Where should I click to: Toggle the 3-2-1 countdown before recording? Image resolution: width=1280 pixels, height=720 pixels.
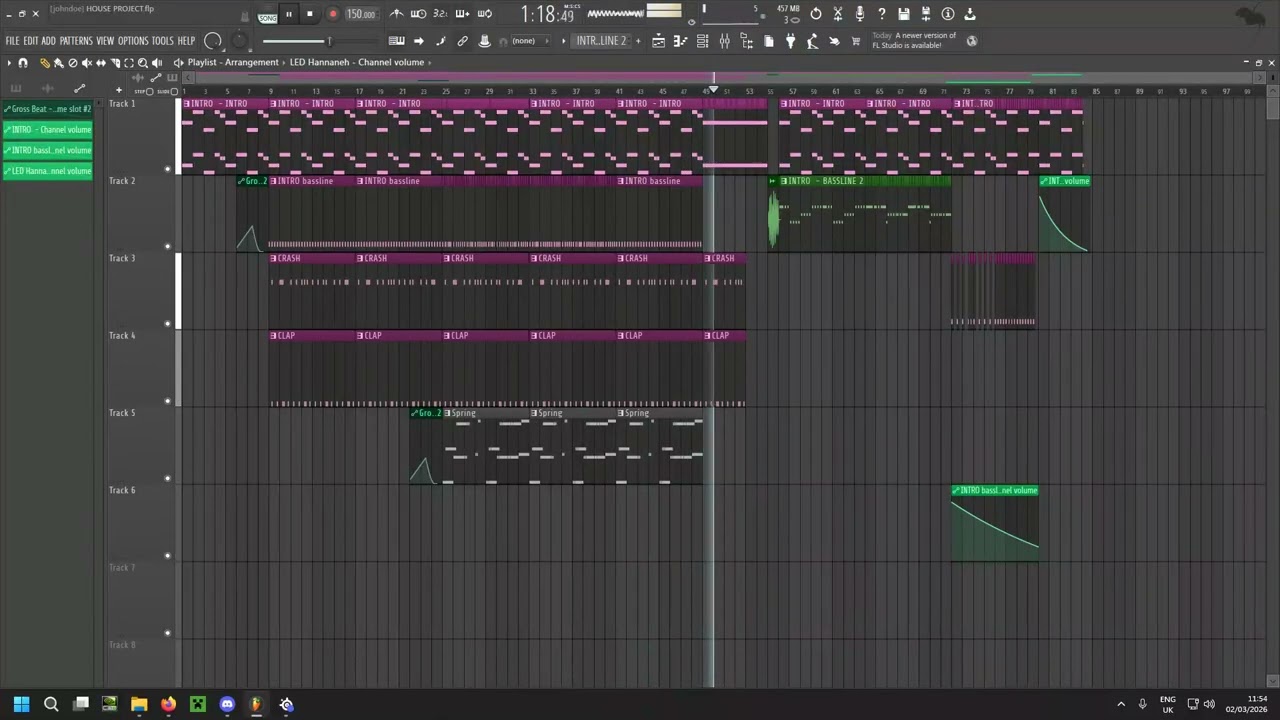pos(440,14)
